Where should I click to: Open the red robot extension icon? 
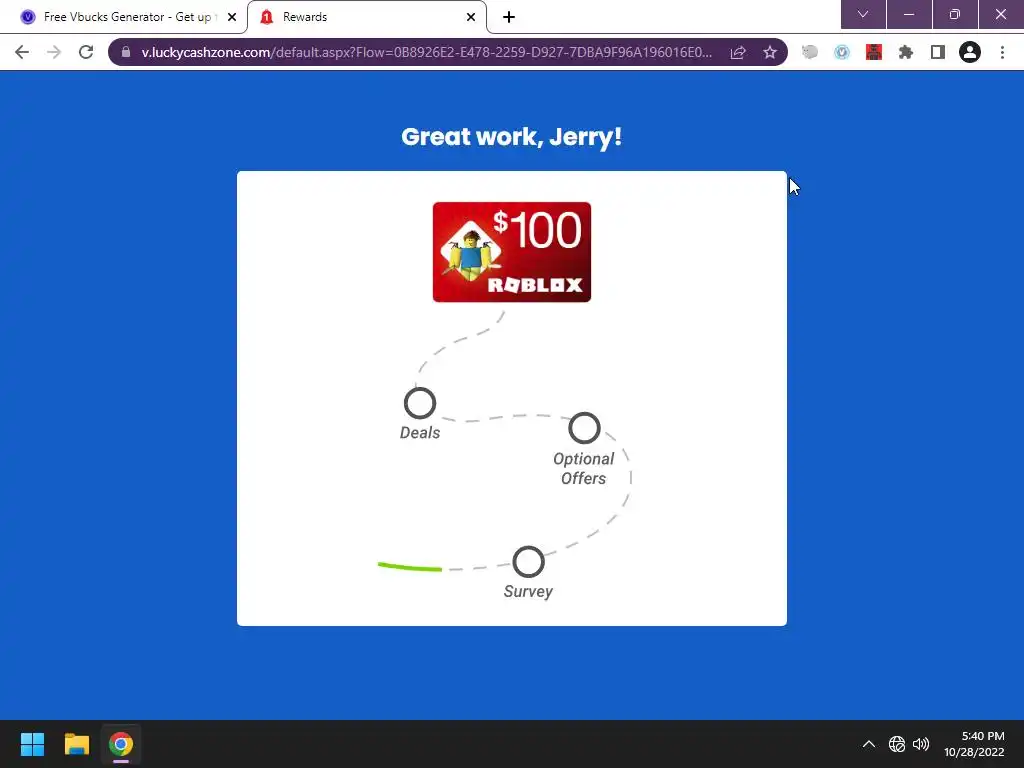874,52
